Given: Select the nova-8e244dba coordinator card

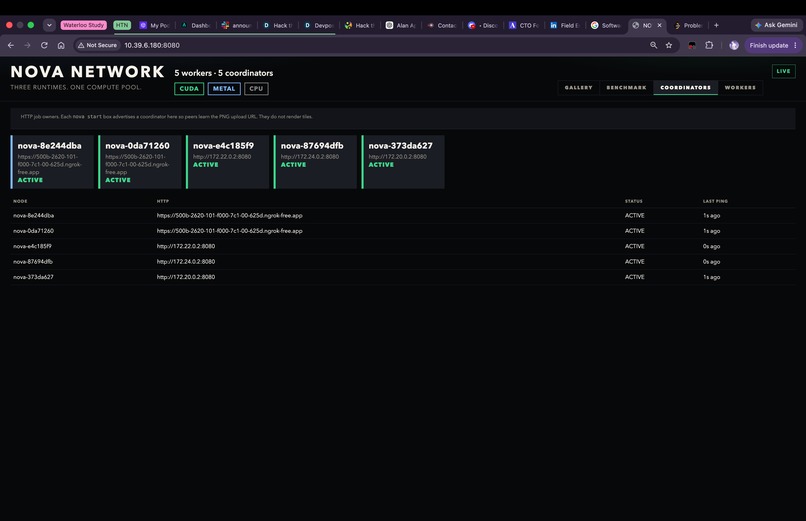Looking at the screenshot, I should click(52, 162).
